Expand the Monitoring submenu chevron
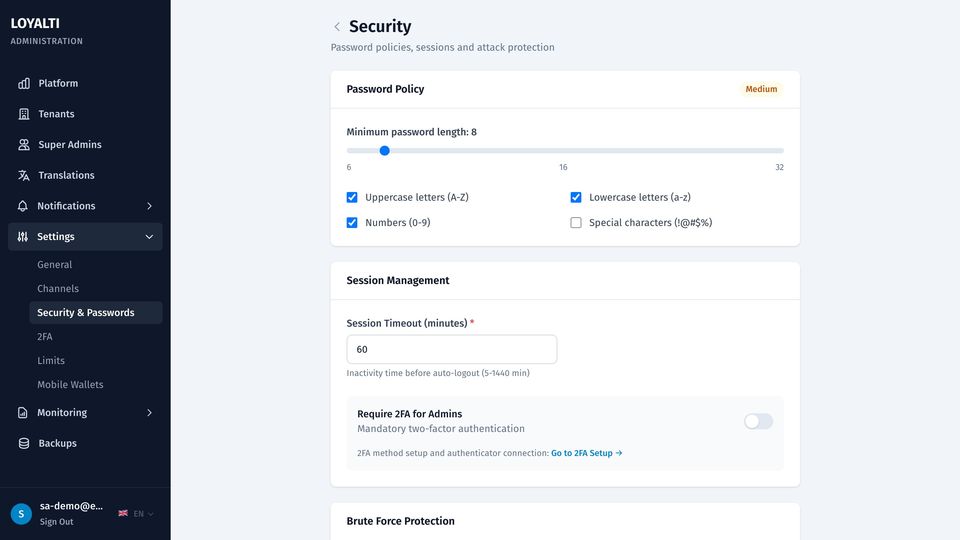This screenshot has width=960, height=540. point(149,413)
